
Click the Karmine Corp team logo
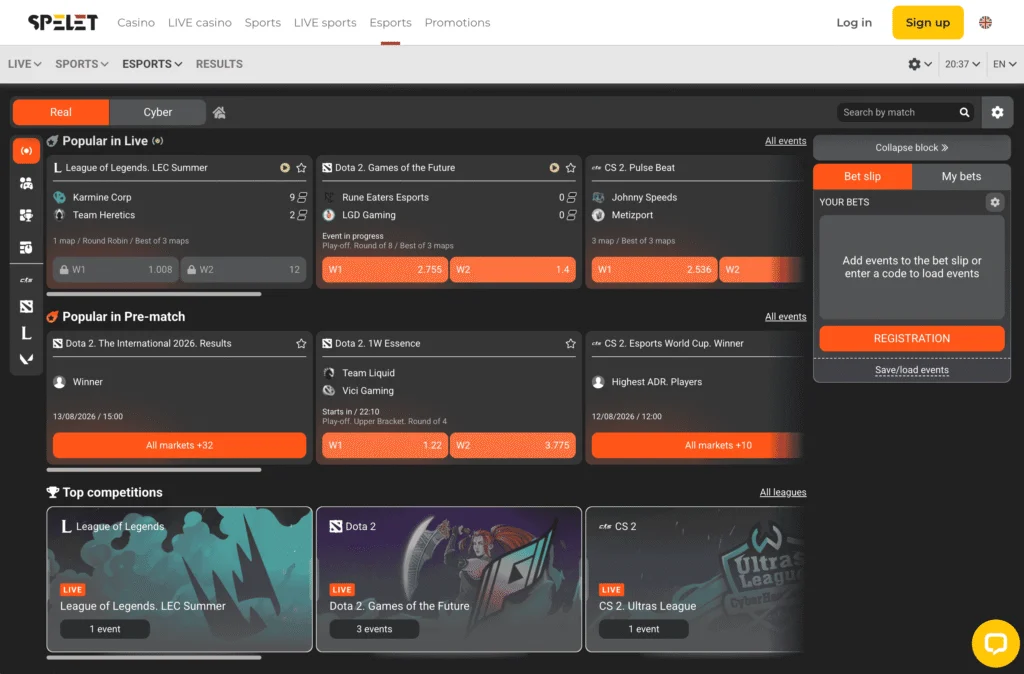tap(59, 197)
